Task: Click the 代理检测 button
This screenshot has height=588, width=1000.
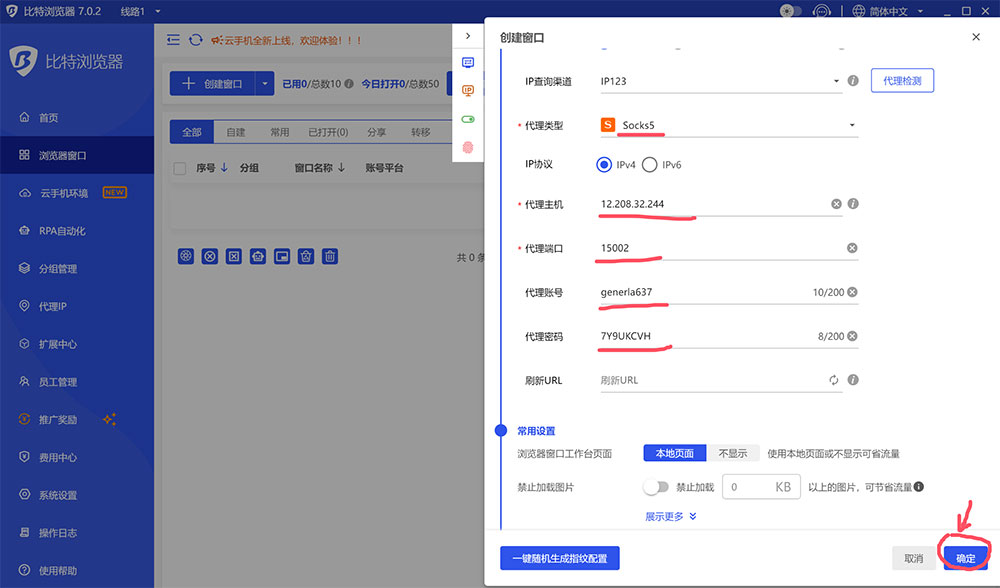Action: pos(902,80)
